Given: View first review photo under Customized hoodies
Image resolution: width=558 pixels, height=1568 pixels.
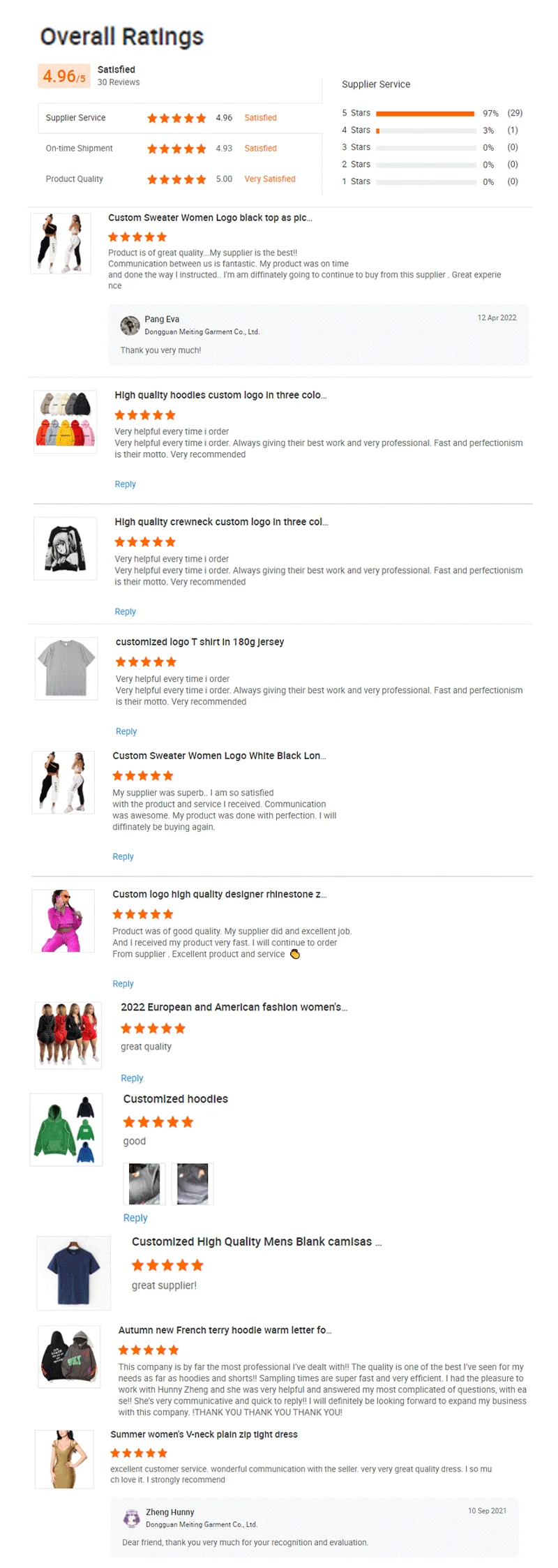Looking at the screenshot, I should 144,1184.
